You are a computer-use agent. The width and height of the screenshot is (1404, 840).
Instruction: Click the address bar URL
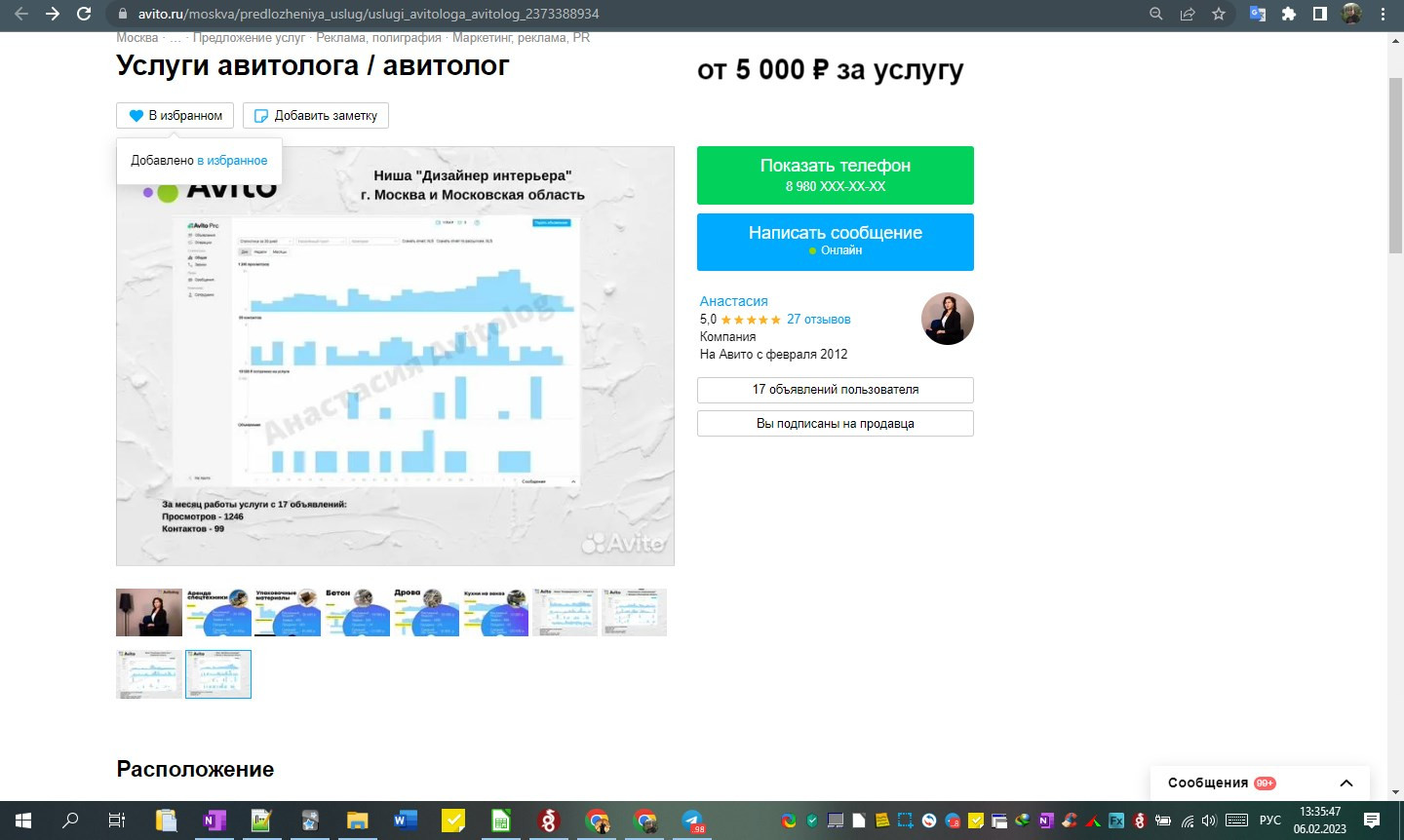coord(369,15)
